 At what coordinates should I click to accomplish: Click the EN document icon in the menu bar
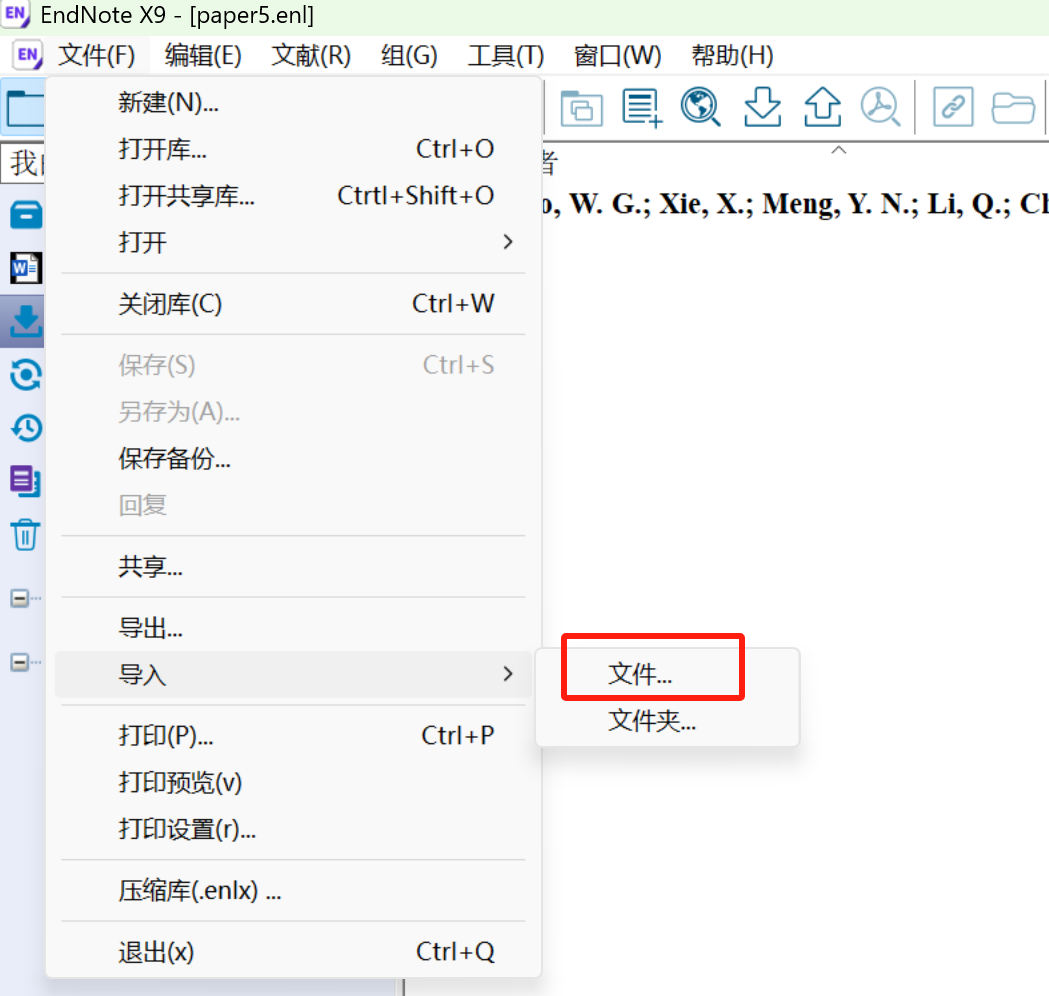pyautogui.click(x=27, y=55)
